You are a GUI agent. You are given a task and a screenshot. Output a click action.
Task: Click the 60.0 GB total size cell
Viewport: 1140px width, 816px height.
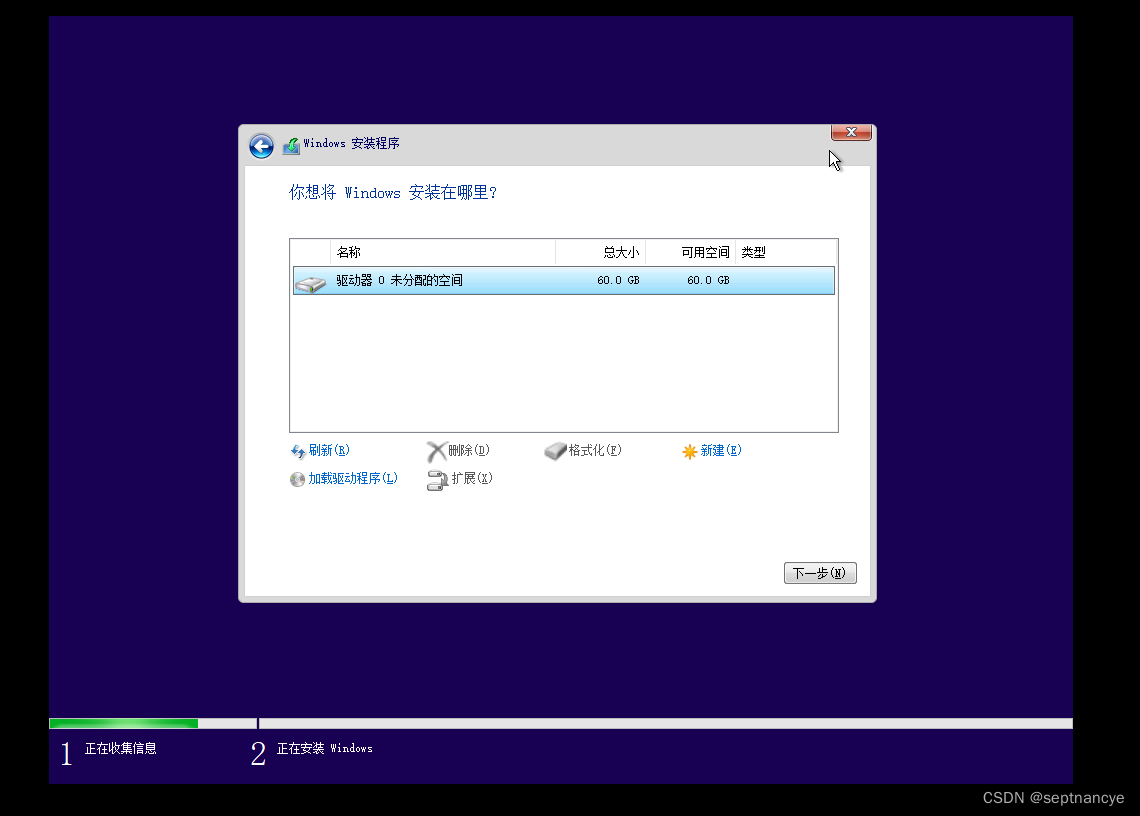tap(618, 280)
